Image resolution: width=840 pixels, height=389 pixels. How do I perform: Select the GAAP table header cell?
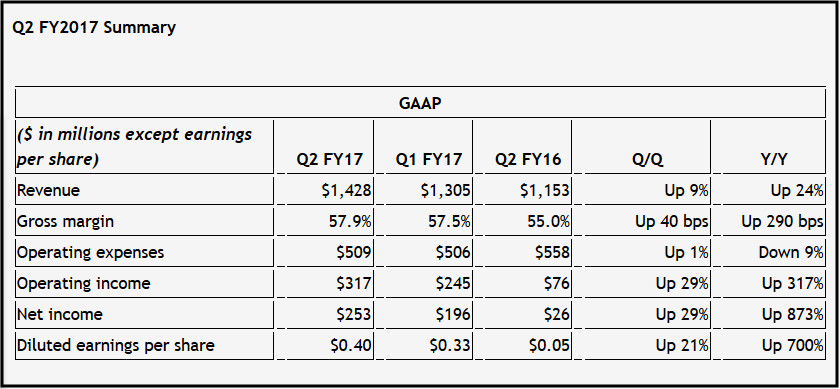pos(420,103)
